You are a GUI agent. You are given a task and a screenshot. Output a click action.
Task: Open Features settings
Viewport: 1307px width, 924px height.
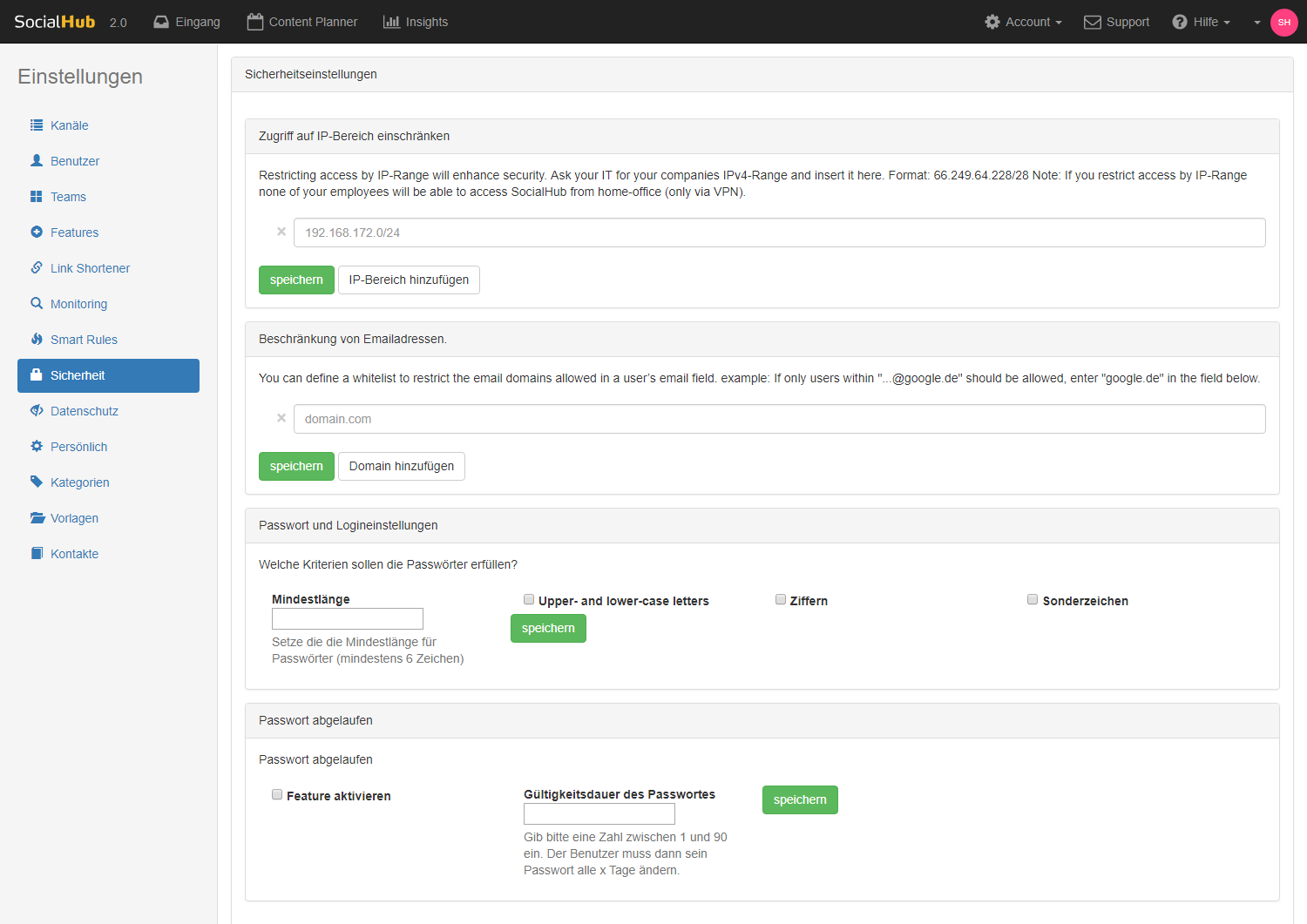pyautogui.click(x=108, y=233)
